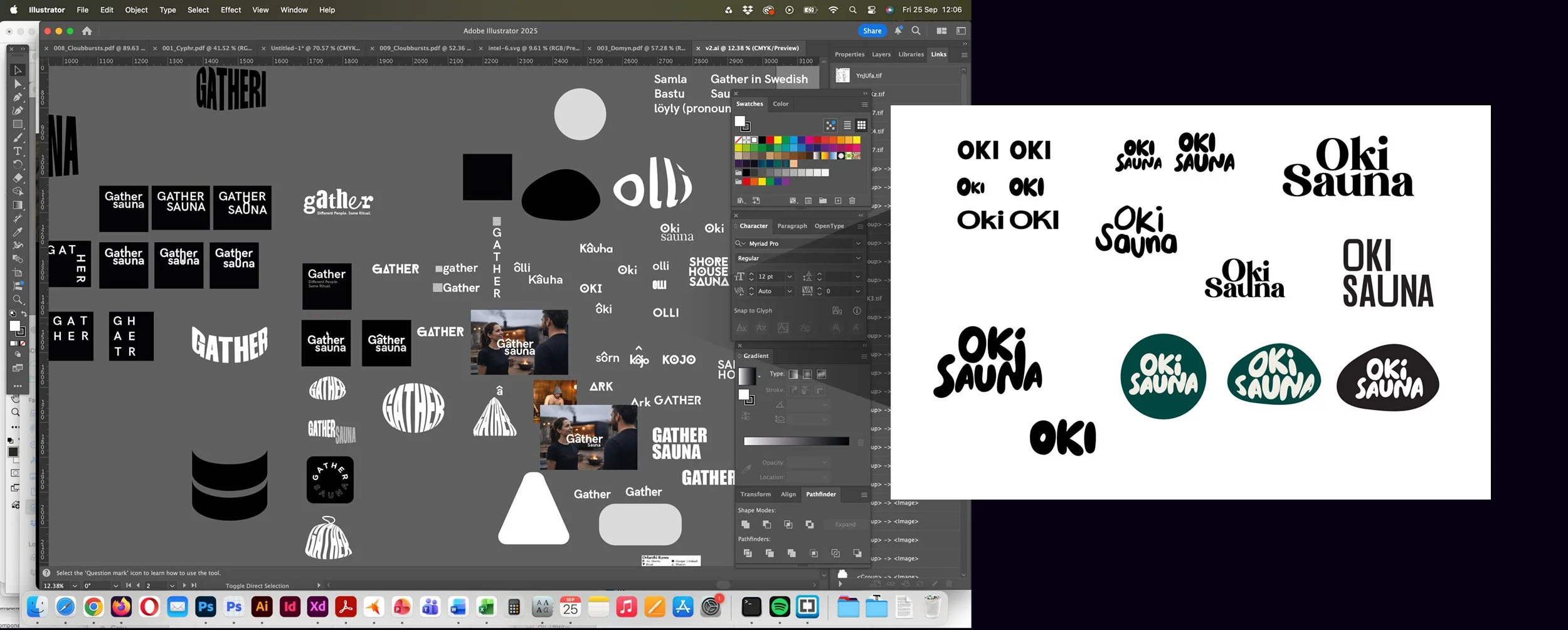Viewport: 1568px width, 630px height.
Task: Switch to the Color tab
Action: [x=781, y=104]
